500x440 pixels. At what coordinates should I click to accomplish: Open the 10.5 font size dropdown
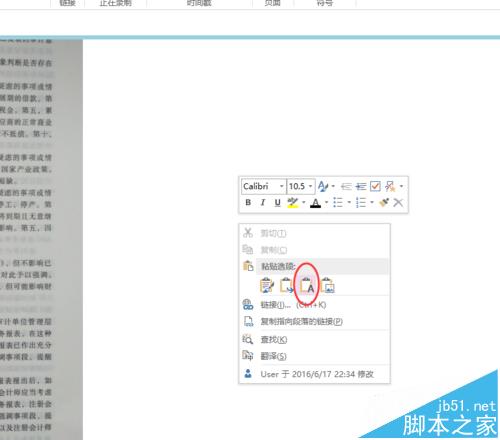pyautogui.click(x=301, y=186)
